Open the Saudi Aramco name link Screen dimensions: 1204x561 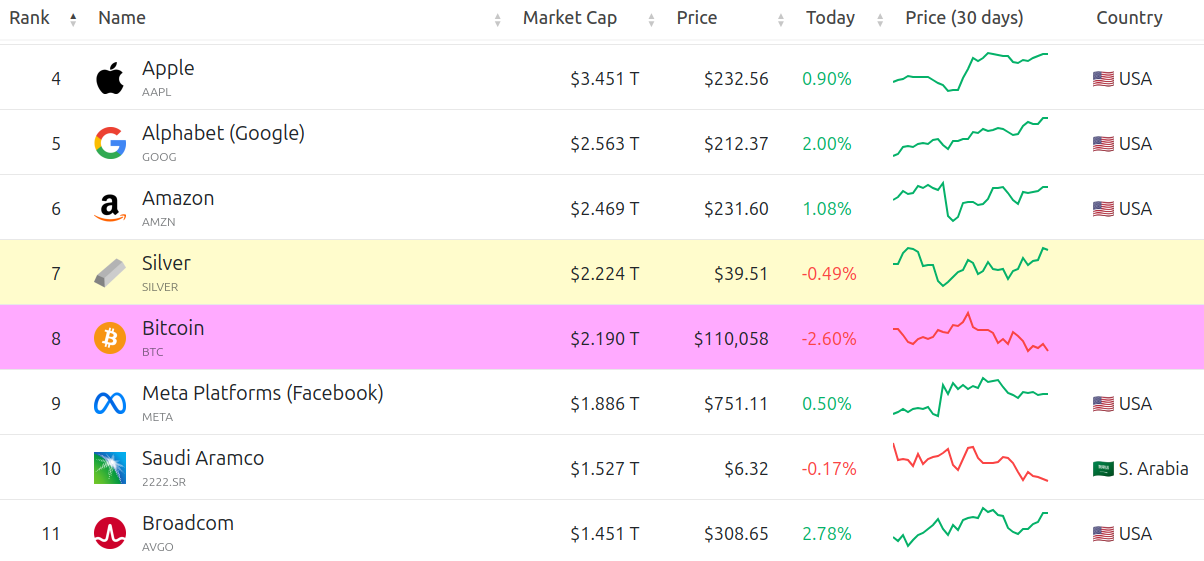point(203,458)
